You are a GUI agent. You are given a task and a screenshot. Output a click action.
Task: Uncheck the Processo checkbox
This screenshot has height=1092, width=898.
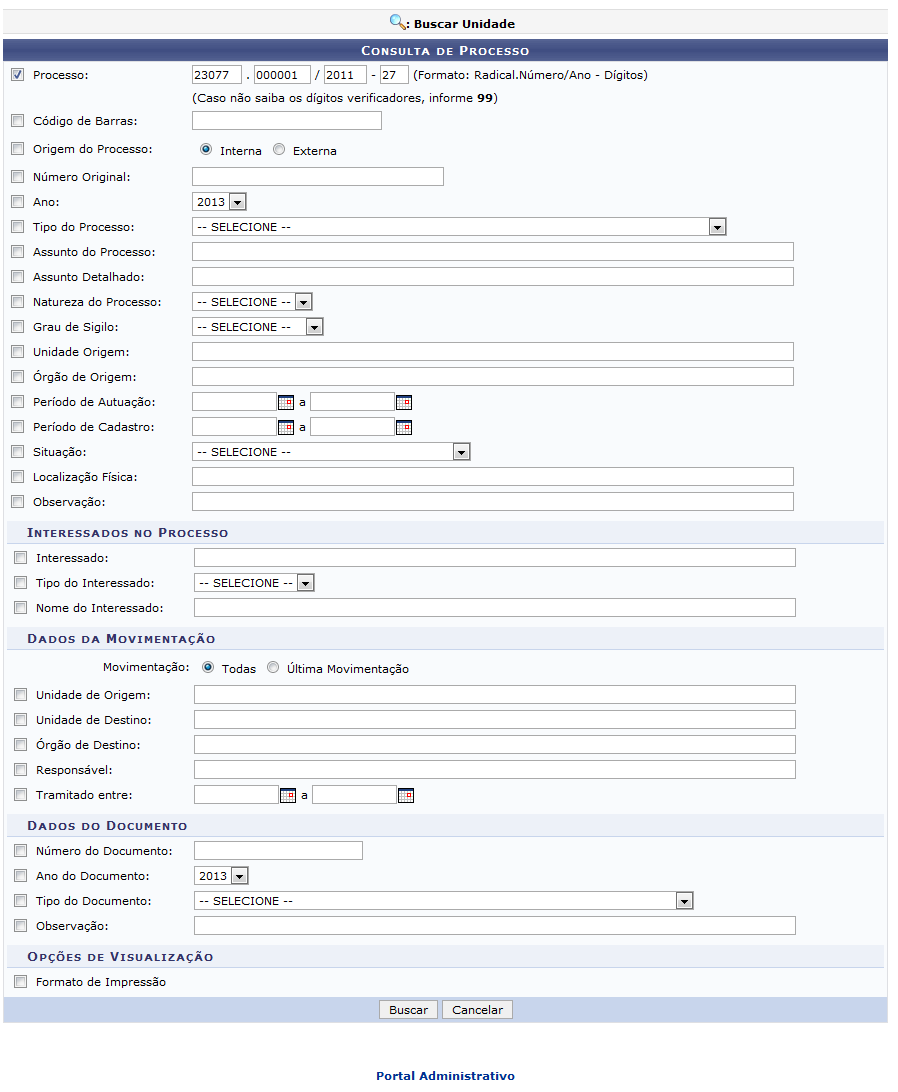[17, 75]
